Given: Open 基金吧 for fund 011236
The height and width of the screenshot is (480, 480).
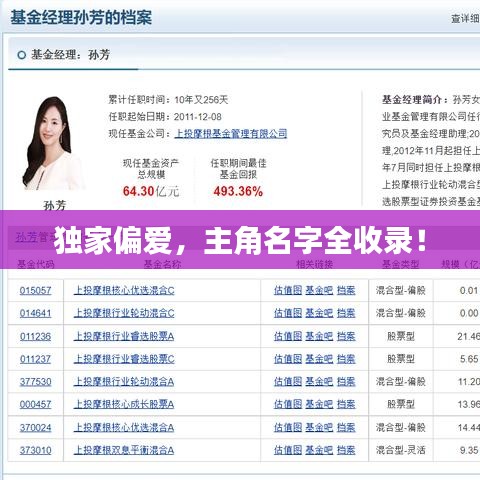Looking at the screenshot, I should click(x=319, y=336).
